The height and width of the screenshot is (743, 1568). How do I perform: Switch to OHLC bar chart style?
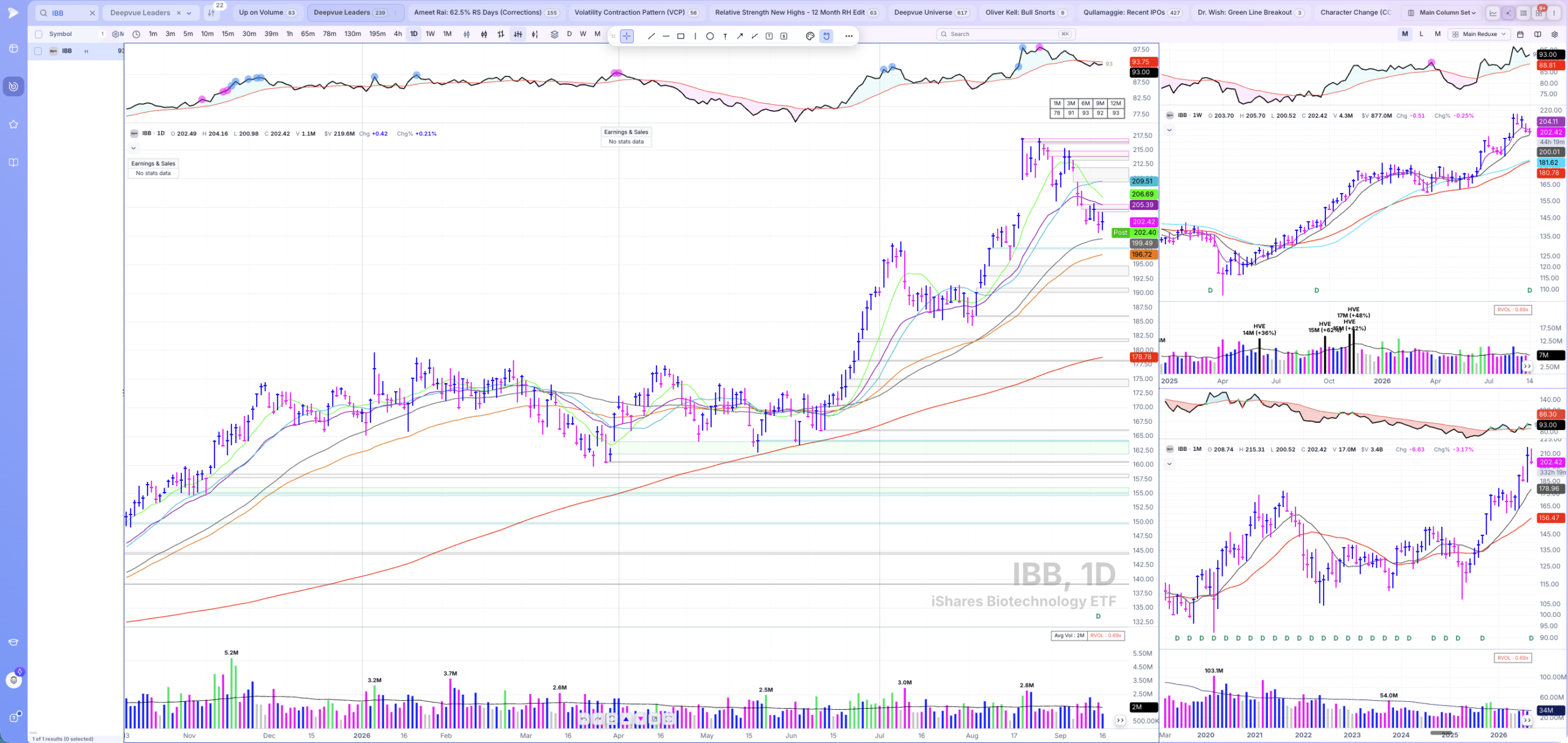tap(501, 34)
